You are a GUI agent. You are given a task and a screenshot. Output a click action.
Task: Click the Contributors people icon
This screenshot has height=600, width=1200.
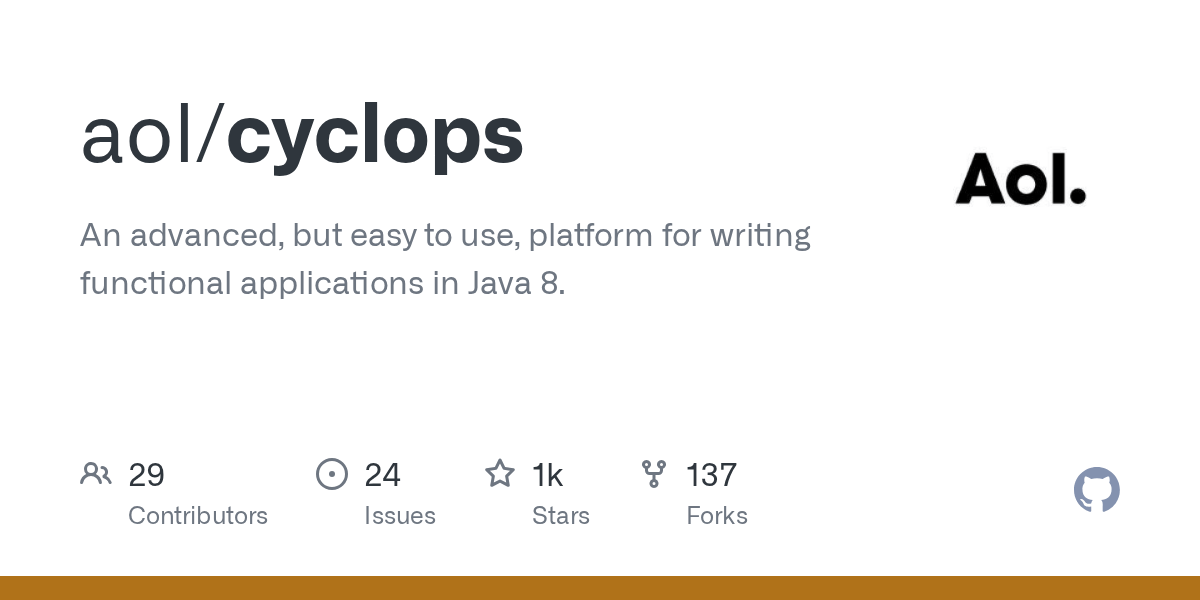coord(96,474)
